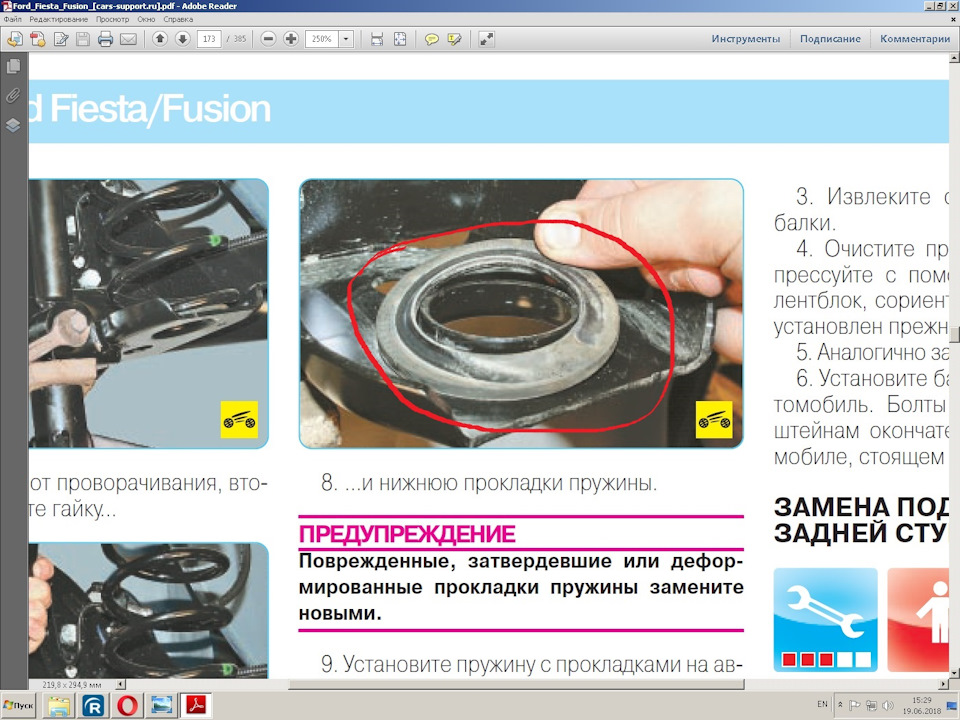
Task: Click the spring gasket photo with hand
Action: 521,313
